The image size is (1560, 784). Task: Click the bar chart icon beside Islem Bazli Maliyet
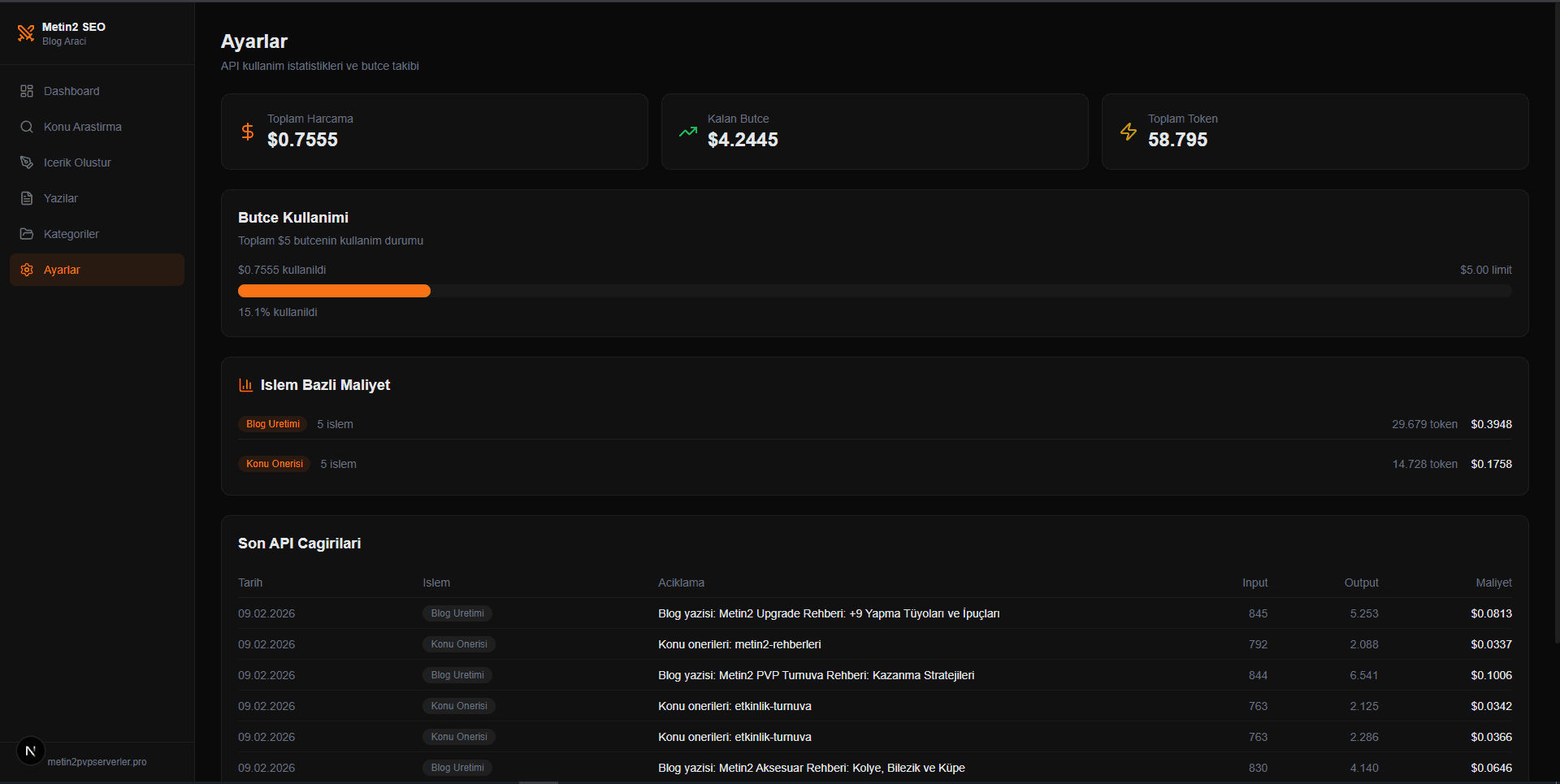click(245, 385)
